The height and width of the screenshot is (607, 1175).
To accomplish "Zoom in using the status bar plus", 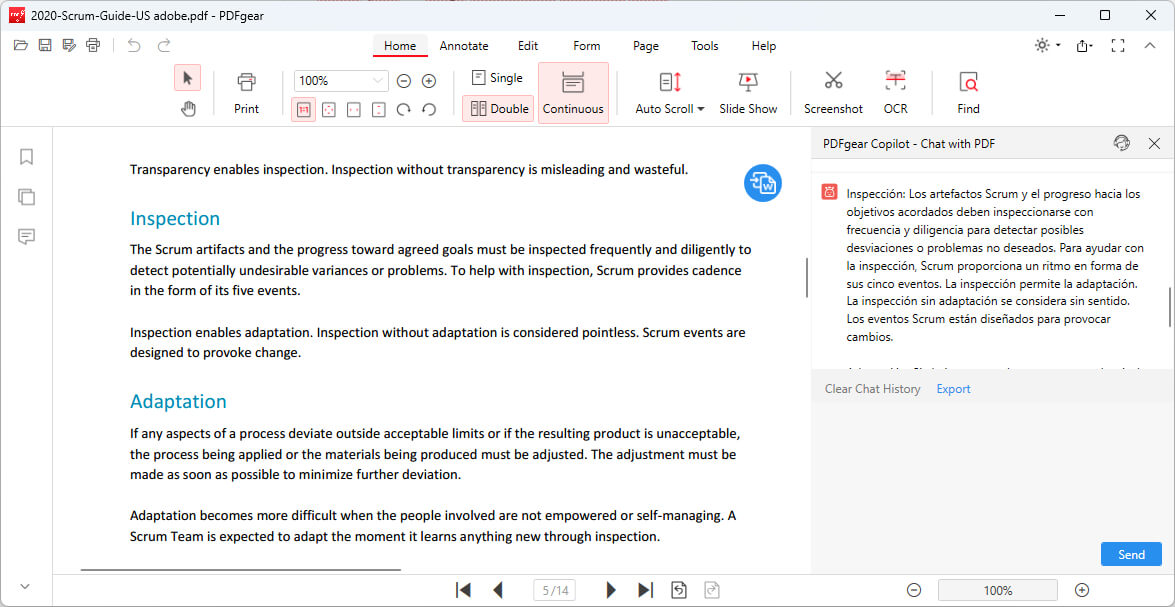I will tap(1081, 591).
